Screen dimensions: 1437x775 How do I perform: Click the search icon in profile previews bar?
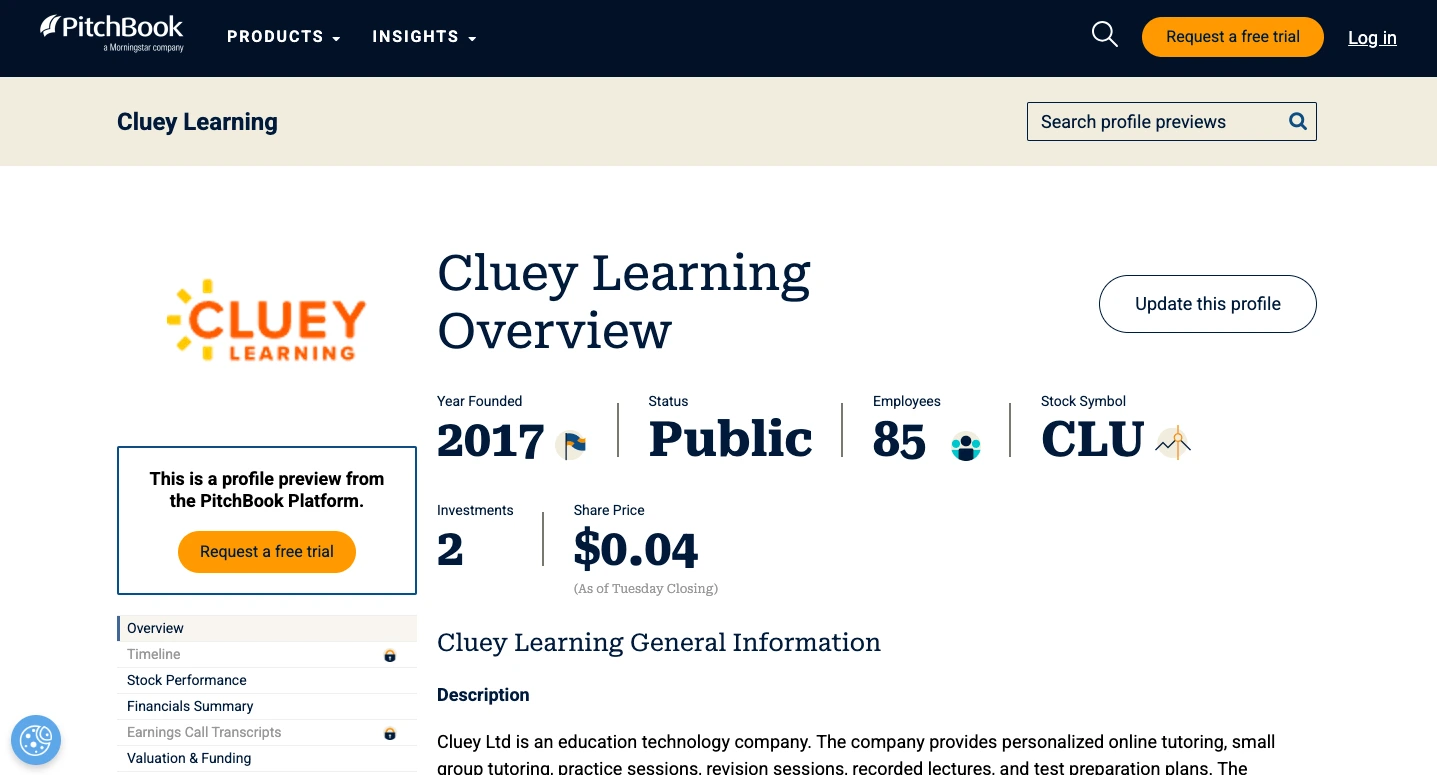pyautogui.click(x=1297, y=121)
